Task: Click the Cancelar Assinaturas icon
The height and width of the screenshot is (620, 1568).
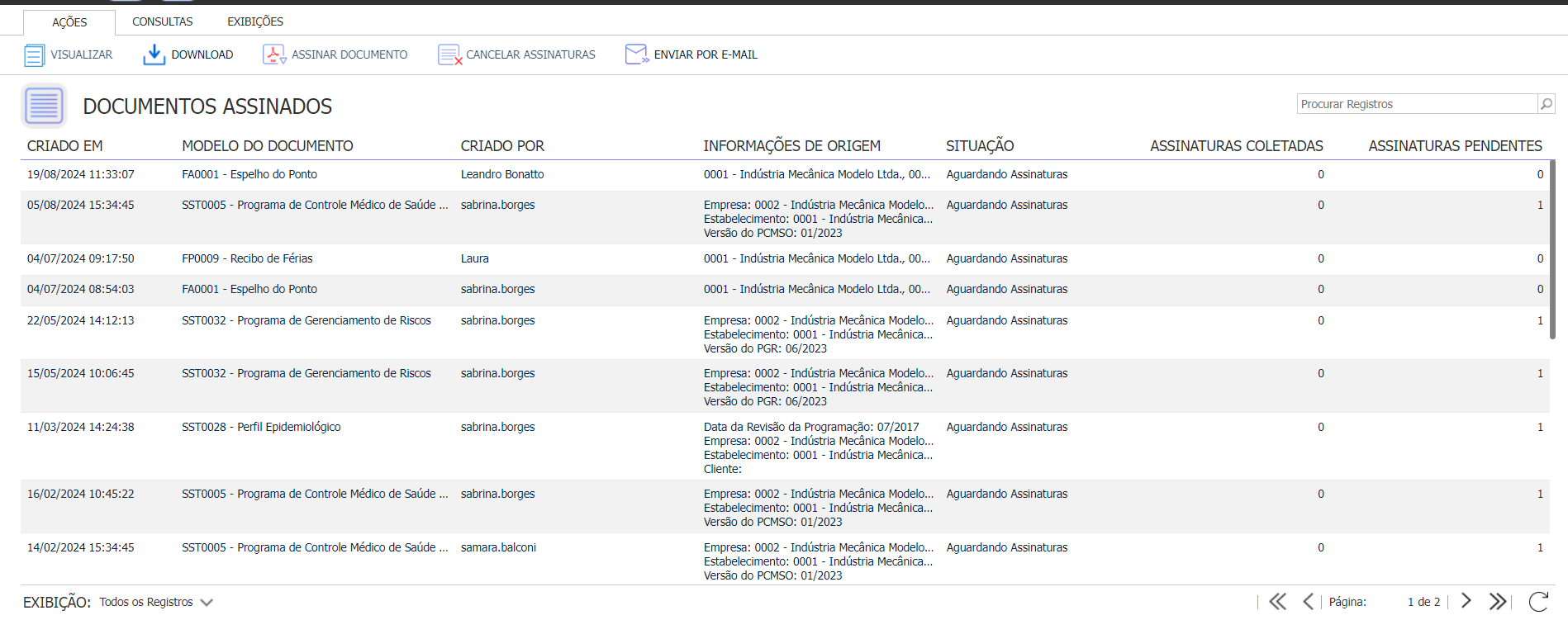Action: (449, 55)
